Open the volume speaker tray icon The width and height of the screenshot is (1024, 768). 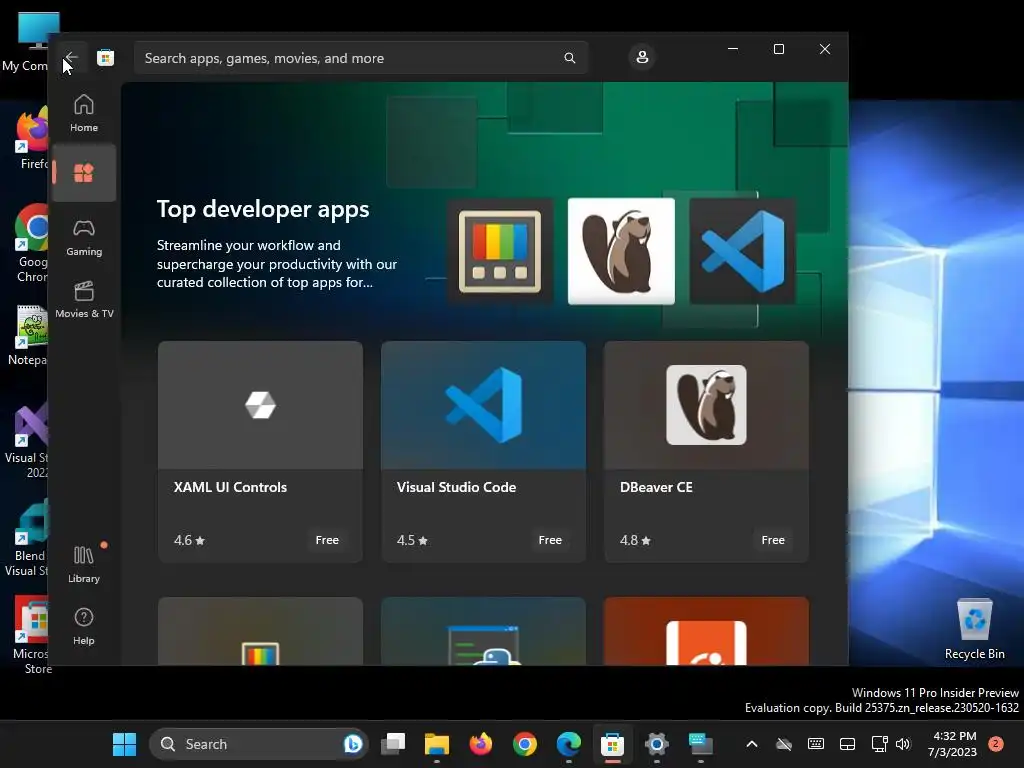pos(903,744)
